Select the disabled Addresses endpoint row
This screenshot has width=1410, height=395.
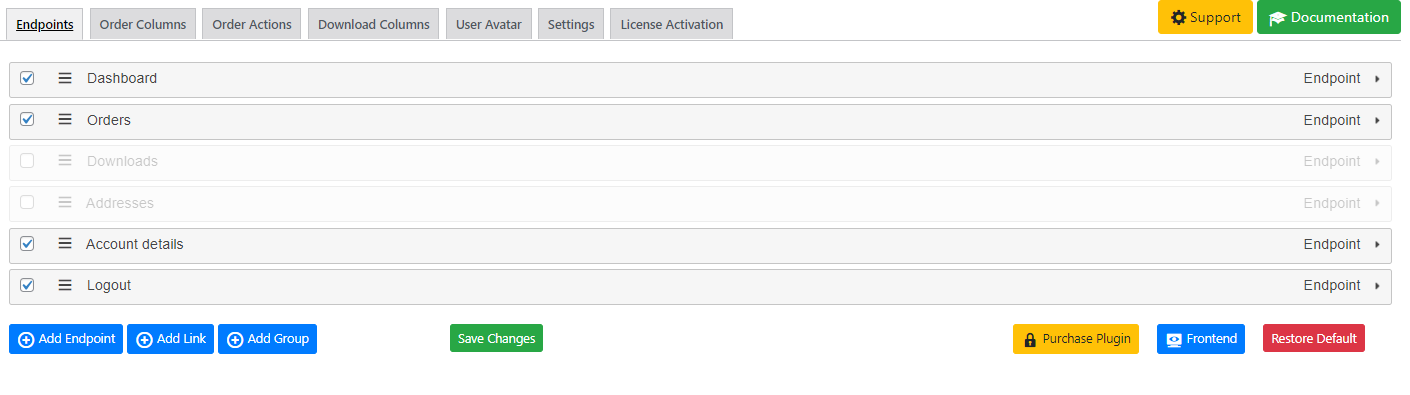700,203
